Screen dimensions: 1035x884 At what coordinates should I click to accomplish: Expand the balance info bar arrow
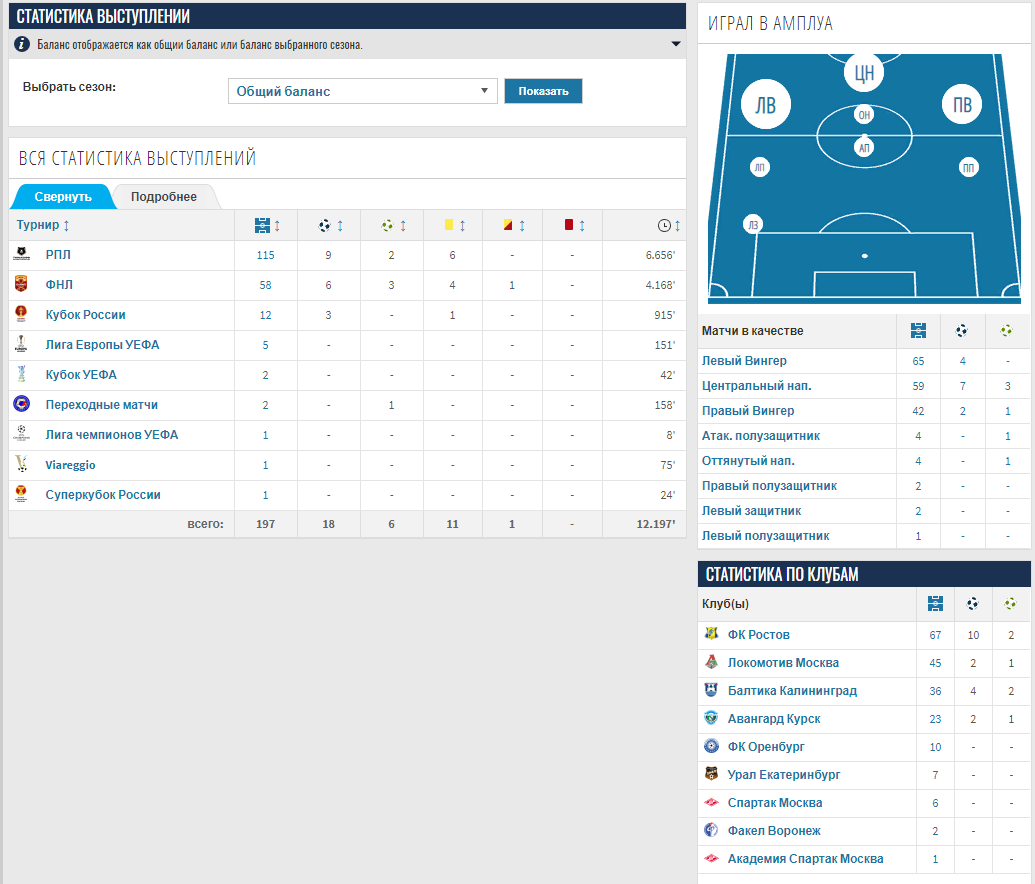676,45
